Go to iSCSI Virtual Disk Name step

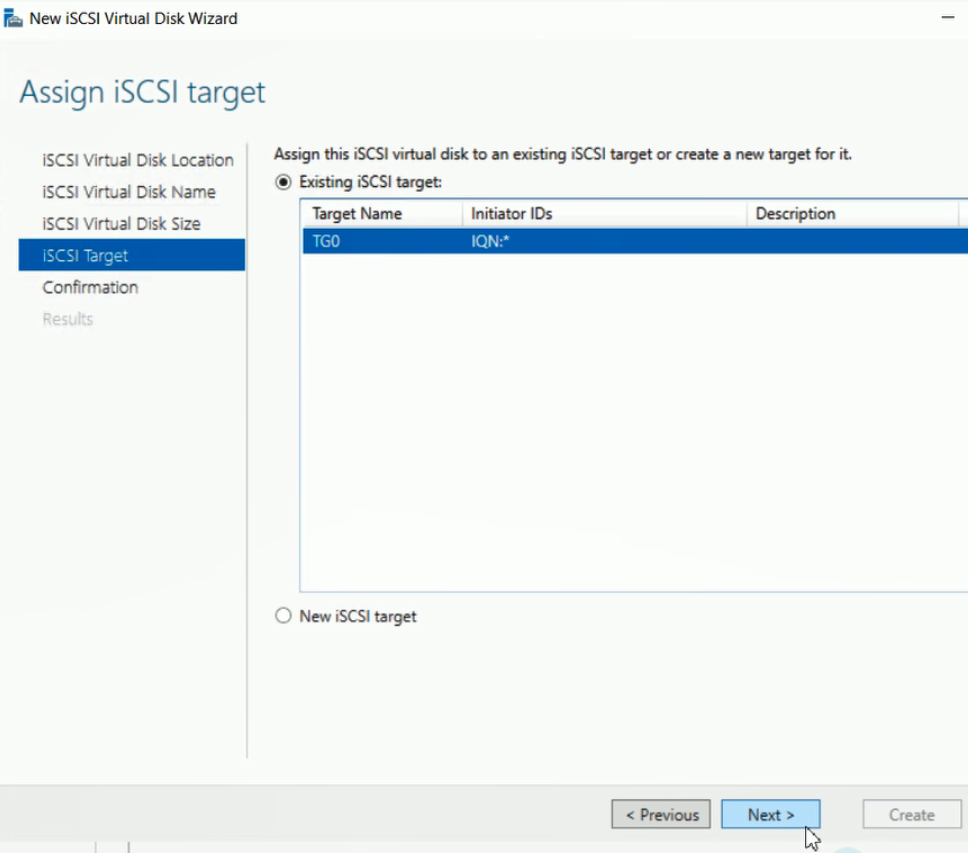(129, 192)
